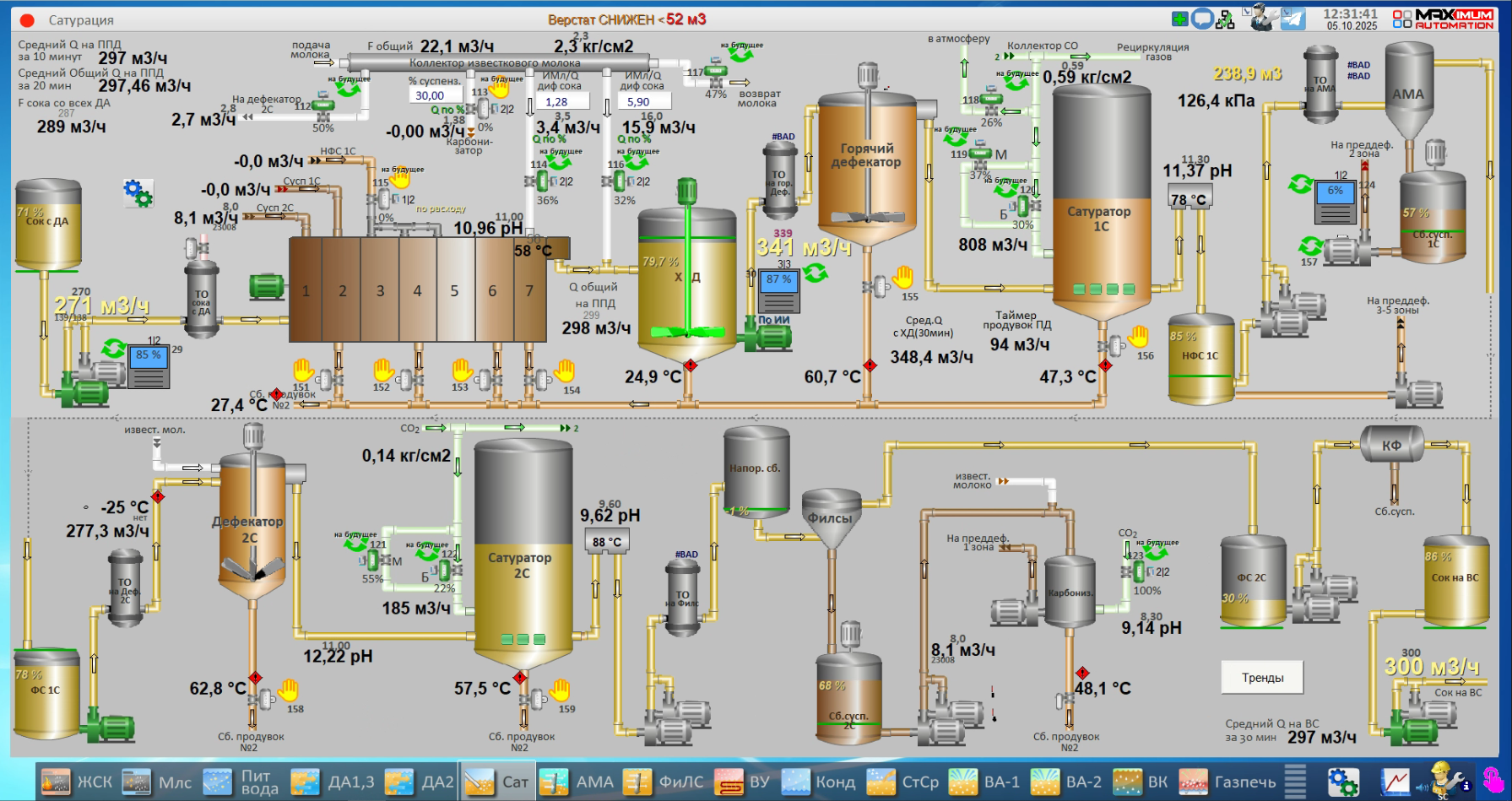Click the Хд tank 79,7 % level gauge
Viewport: 1512px width, 801px height.
click(x=659, y=262)
